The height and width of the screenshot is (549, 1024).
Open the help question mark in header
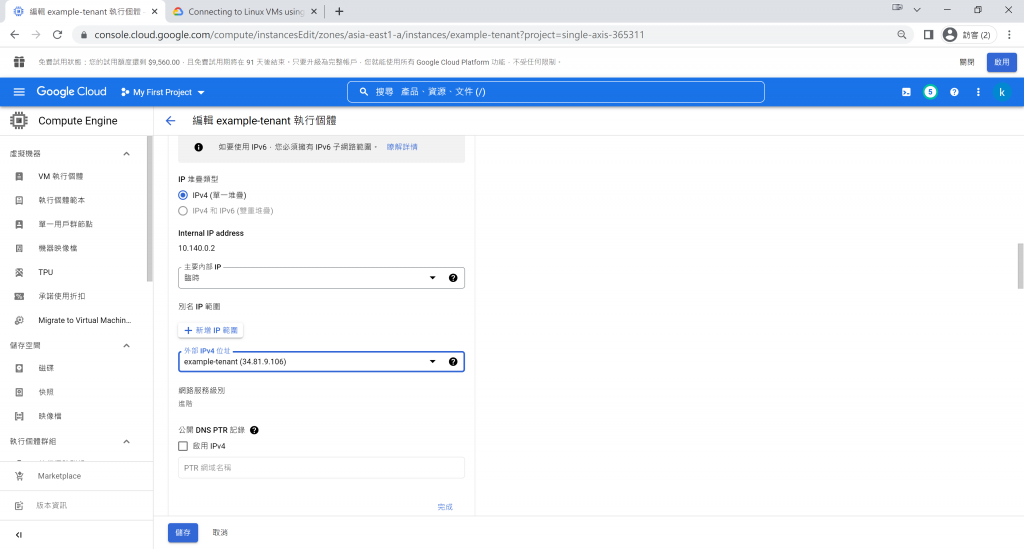[954, 92]
